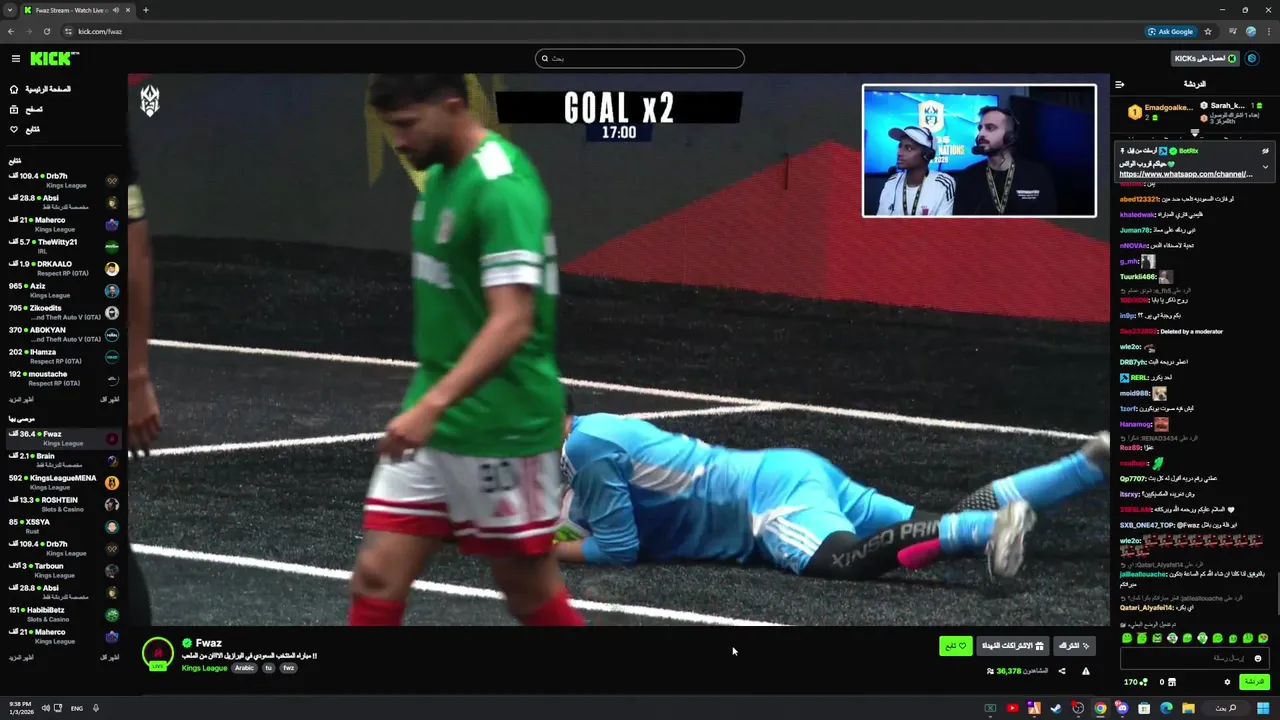Screen dimensions: 1280x720
Task: Go back in the browser
Action: tap(11, 31)
